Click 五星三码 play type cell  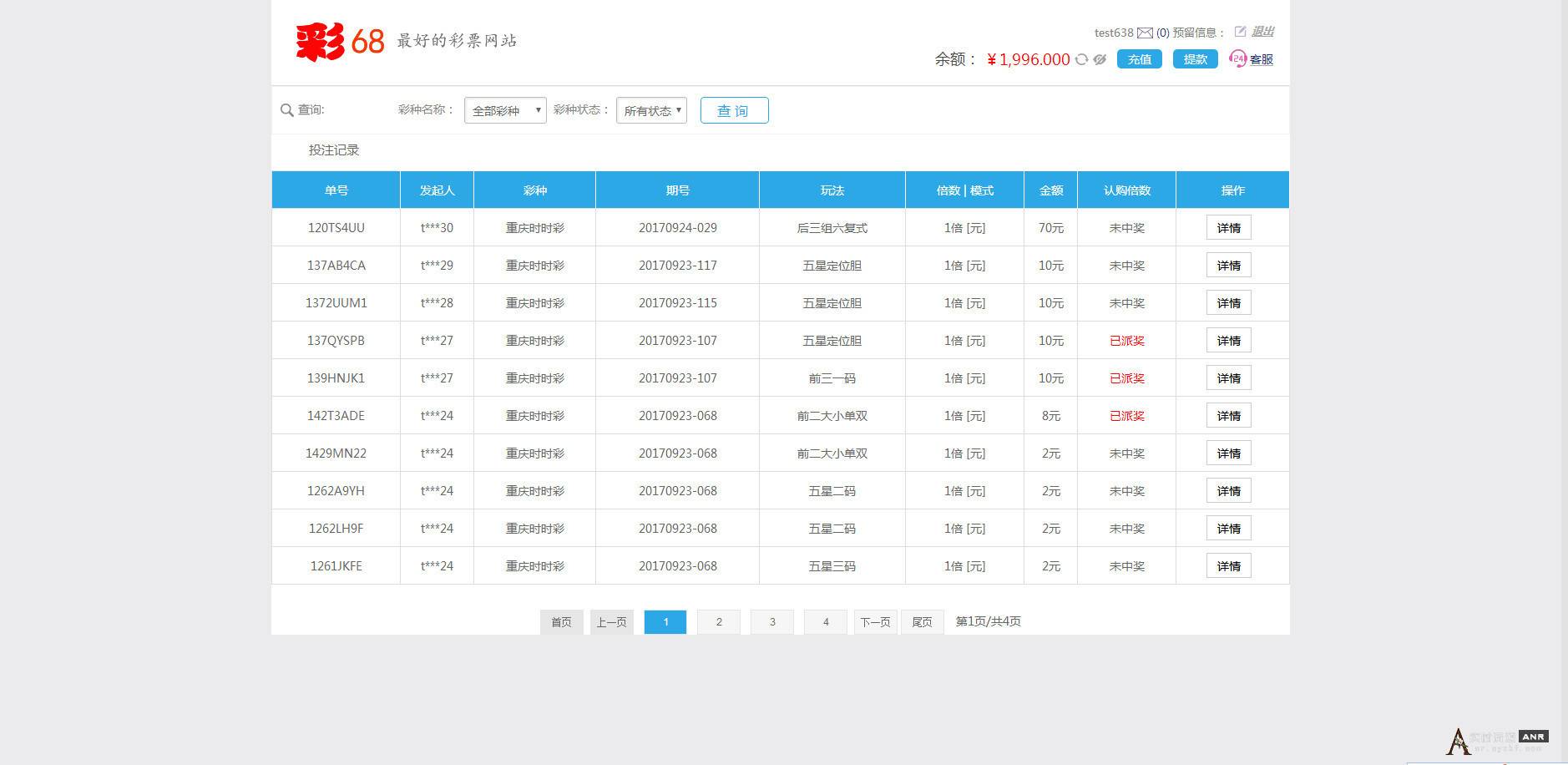coord(832,566)
